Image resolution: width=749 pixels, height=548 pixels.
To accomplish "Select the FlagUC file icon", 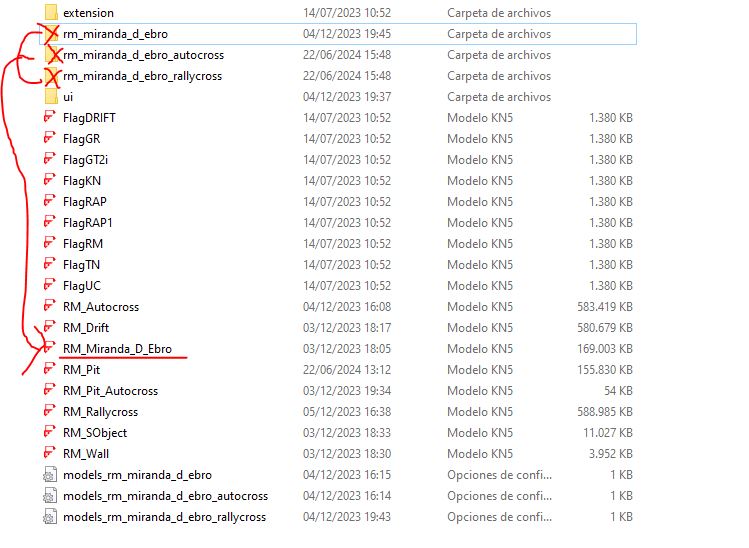I will pos(50,285).
